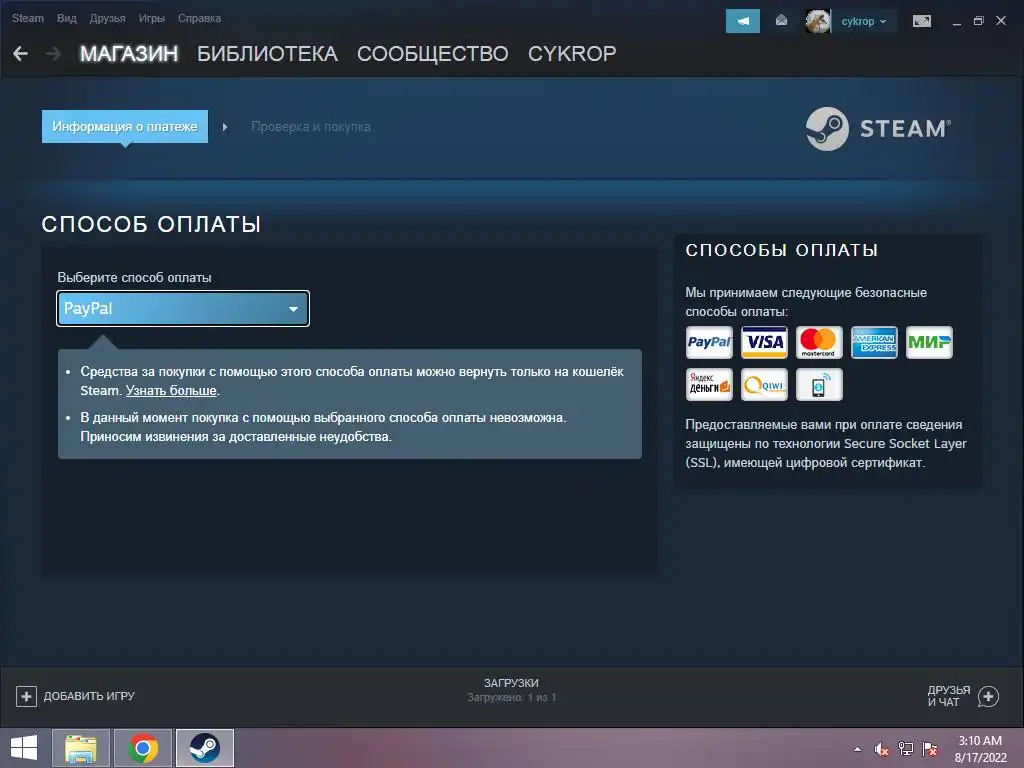Click the PayPal payment logo

(709, 342)
